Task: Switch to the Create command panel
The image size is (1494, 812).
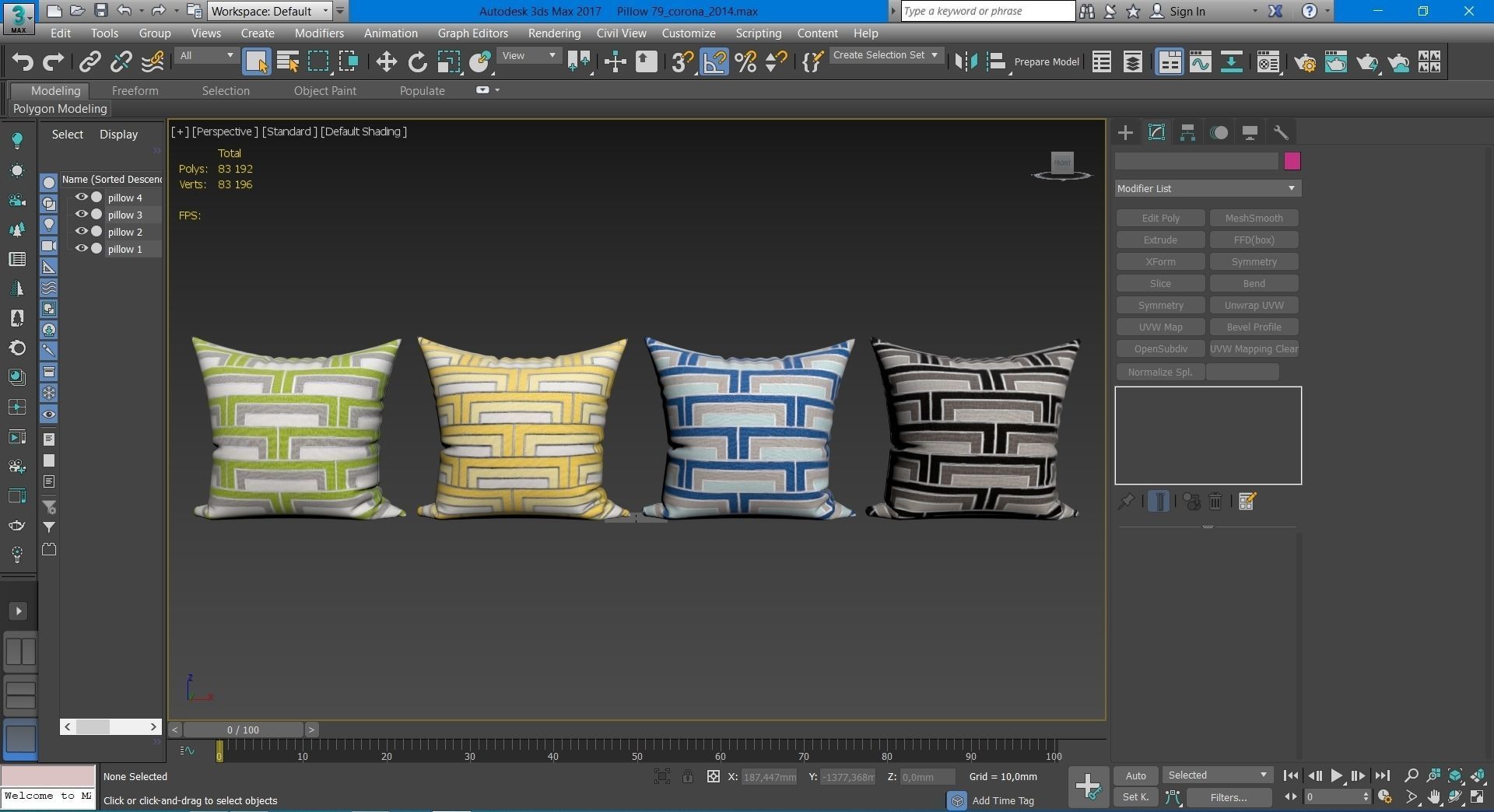Action: [x=1125, y=133]
